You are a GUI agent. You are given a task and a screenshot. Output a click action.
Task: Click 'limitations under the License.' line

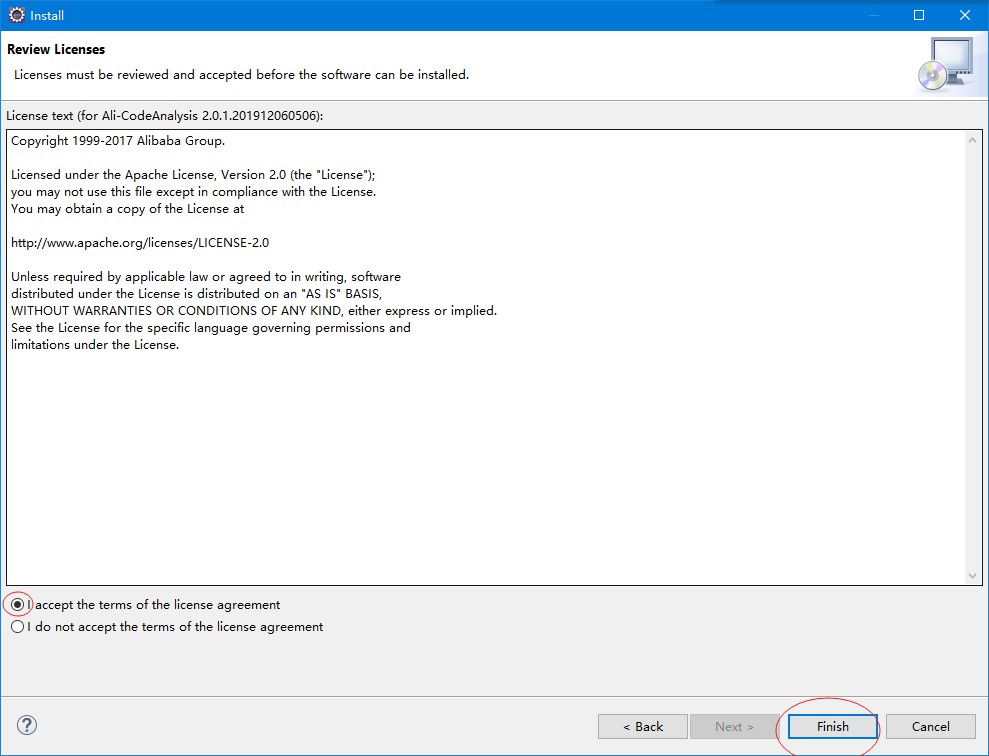pos(95,345)
